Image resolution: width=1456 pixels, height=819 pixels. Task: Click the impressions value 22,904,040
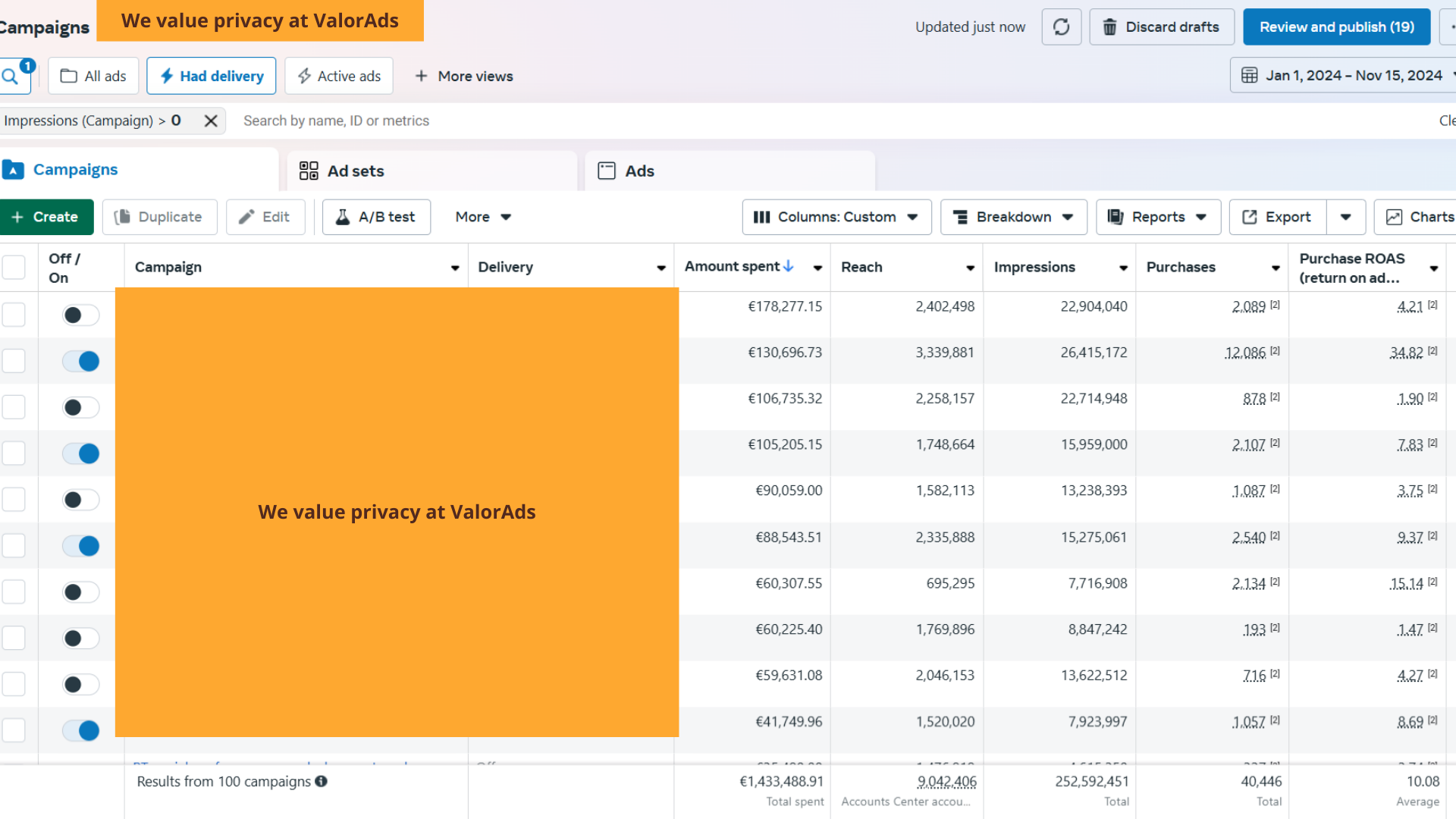1094,306
